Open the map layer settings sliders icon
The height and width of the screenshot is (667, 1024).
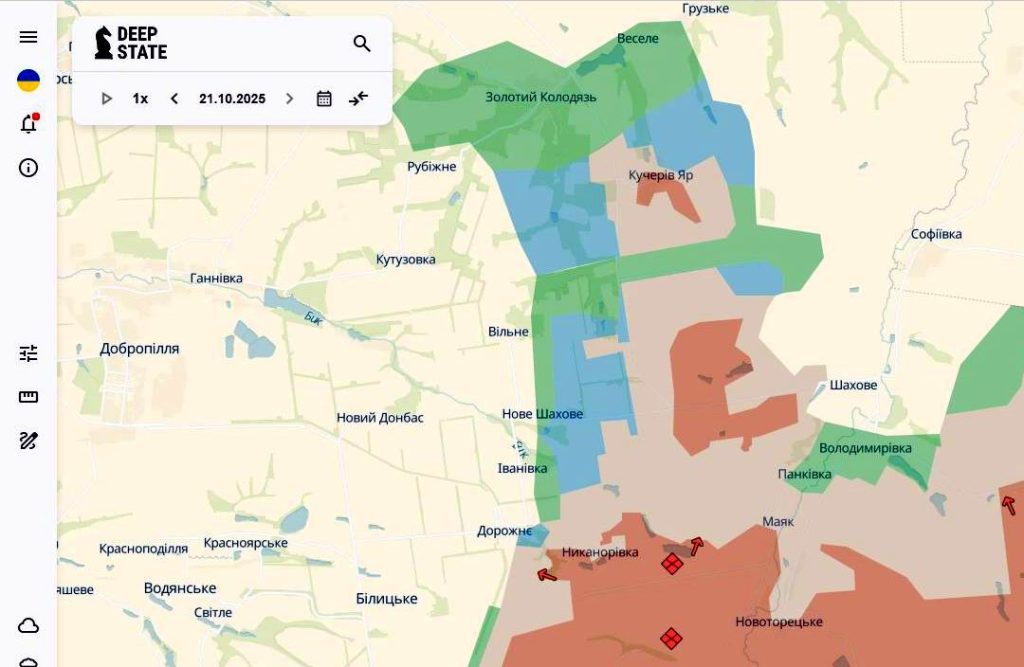click(x=28, y=353)
